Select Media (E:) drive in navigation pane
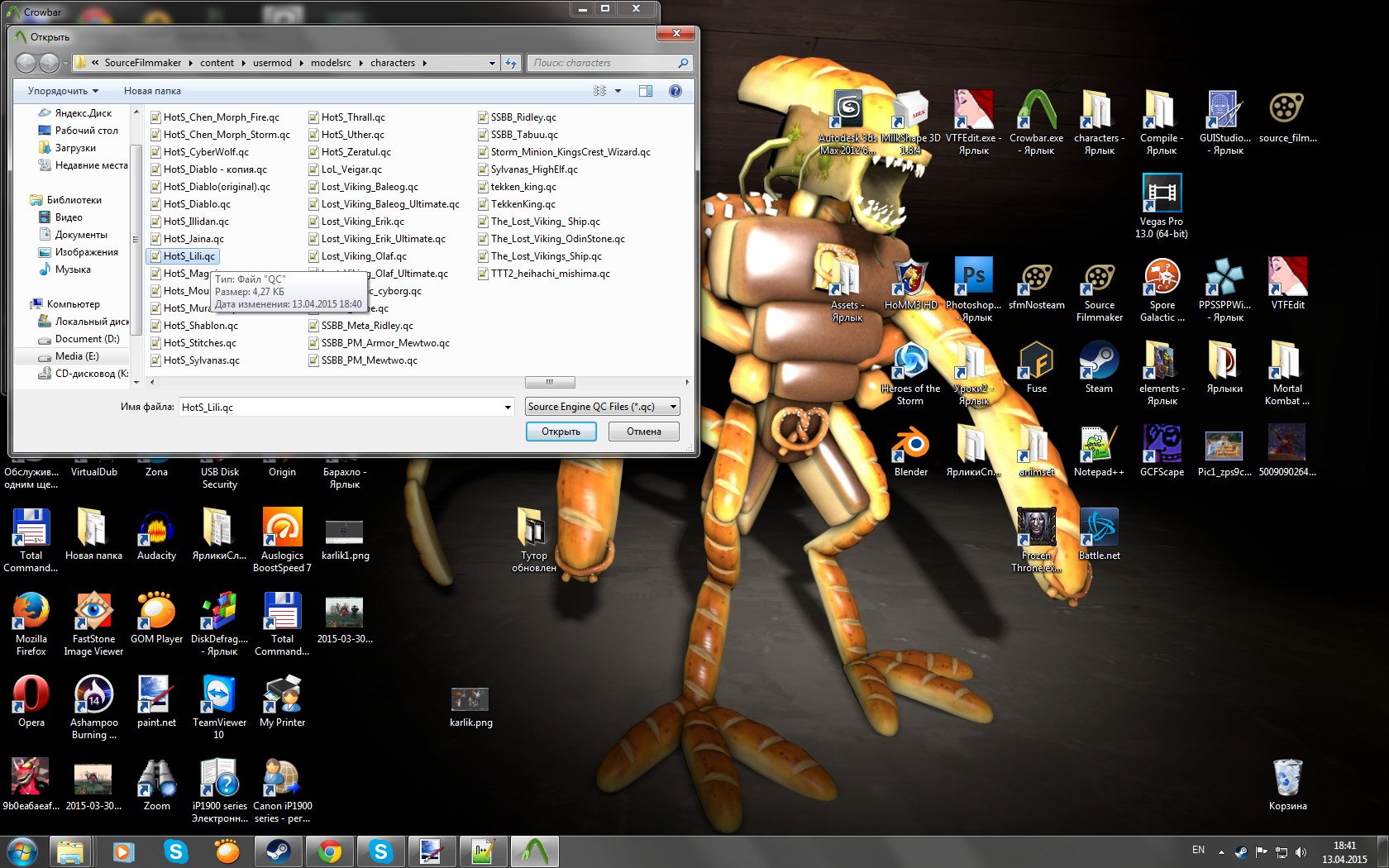Image resolution: width=1389 pixels, height=868 pixels. click(x=73, y=356)
